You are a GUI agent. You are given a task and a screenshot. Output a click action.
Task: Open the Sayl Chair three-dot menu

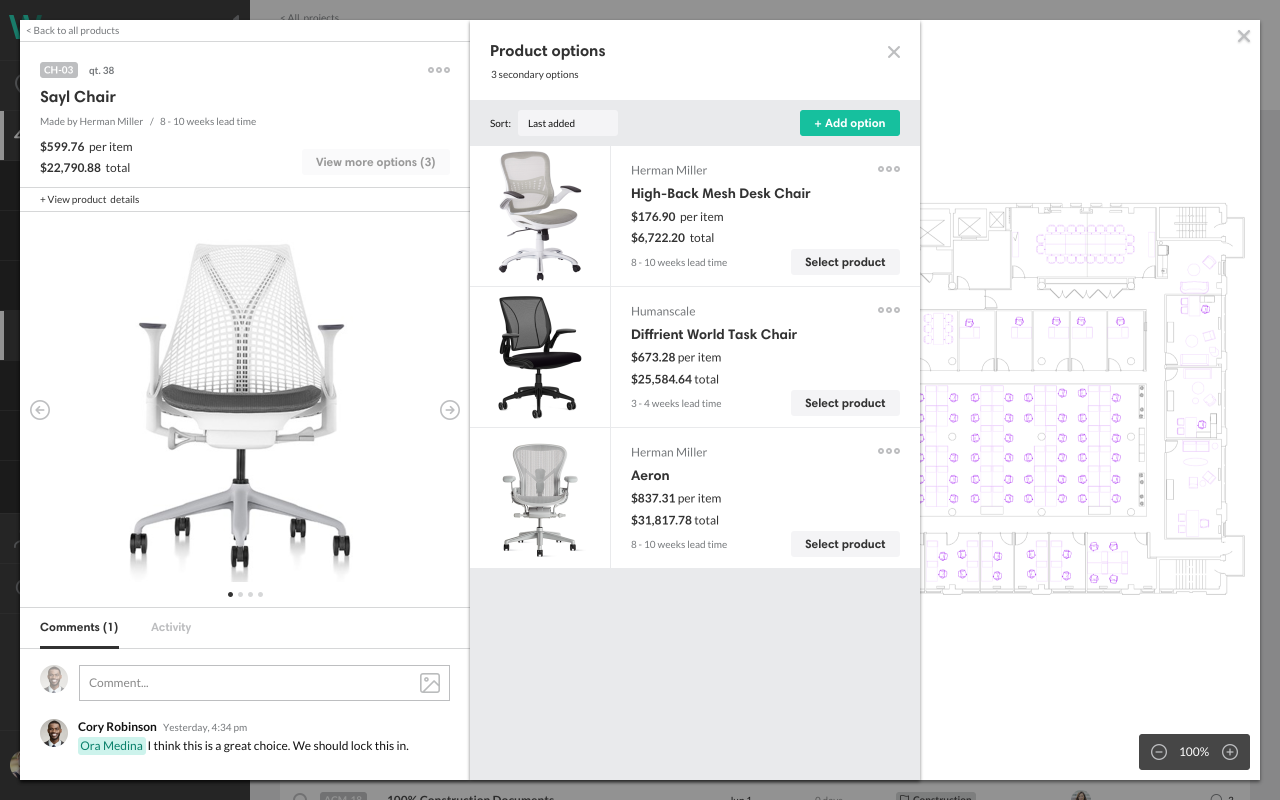pos(439,70)
